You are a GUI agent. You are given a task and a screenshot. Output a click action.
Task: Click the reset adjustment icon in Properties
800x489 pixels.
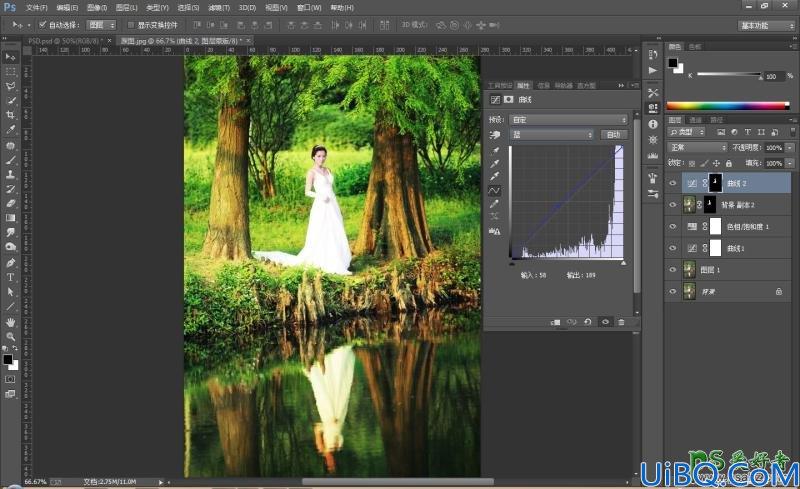coord(588,322)
